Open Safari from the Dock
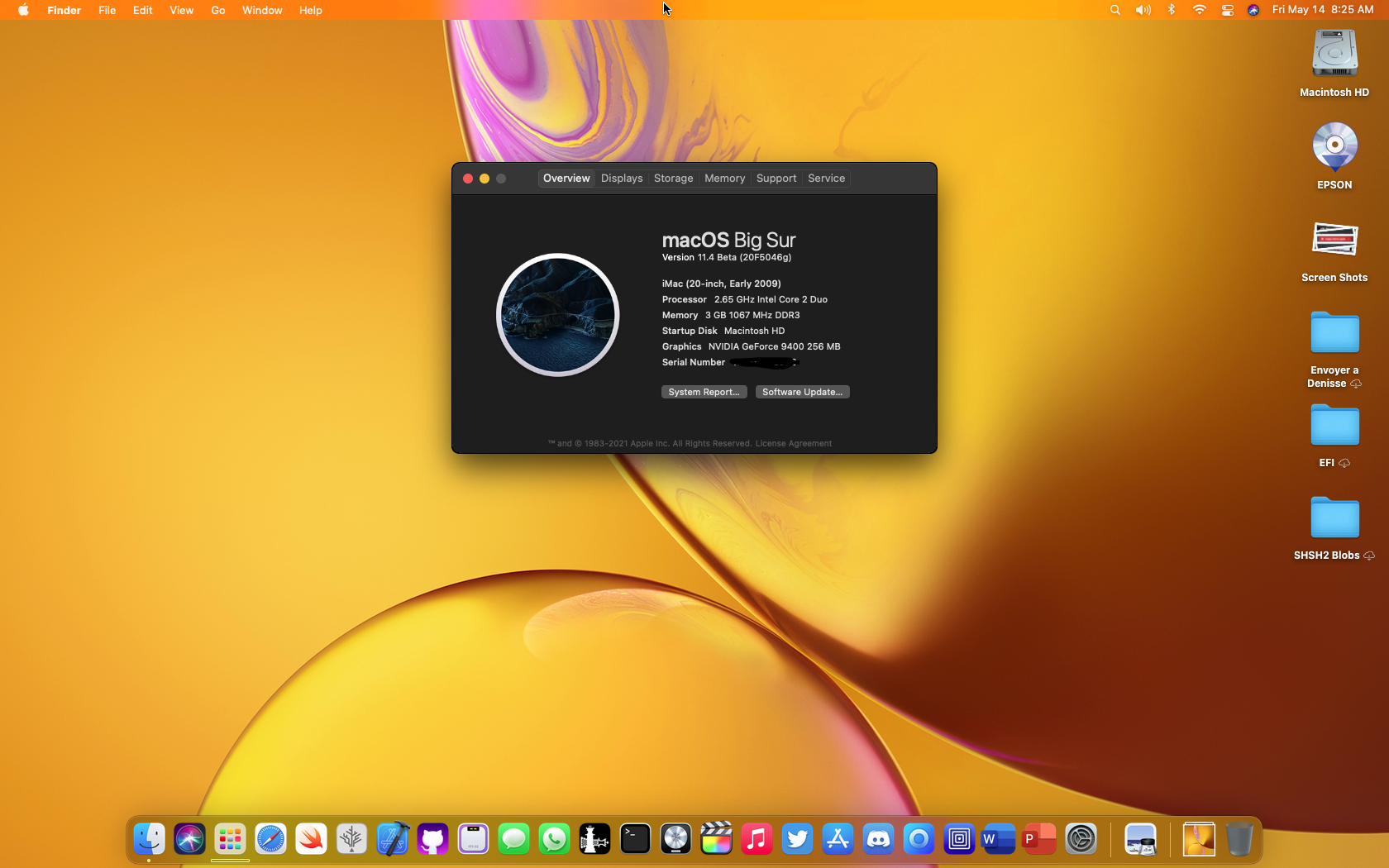Viewport: 1389px width, 868px height. pyautogui.click(x=270, y=840)
